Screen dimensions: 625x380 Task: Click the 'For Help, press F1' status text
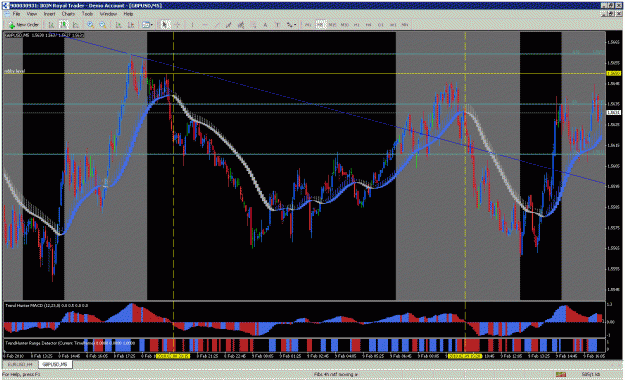pos(21,374)
